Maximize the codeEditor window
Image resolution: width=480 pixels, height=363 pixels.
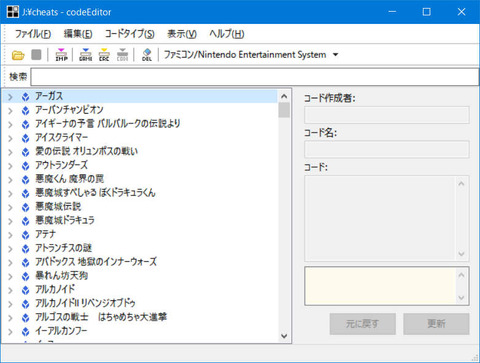point(427,12)
